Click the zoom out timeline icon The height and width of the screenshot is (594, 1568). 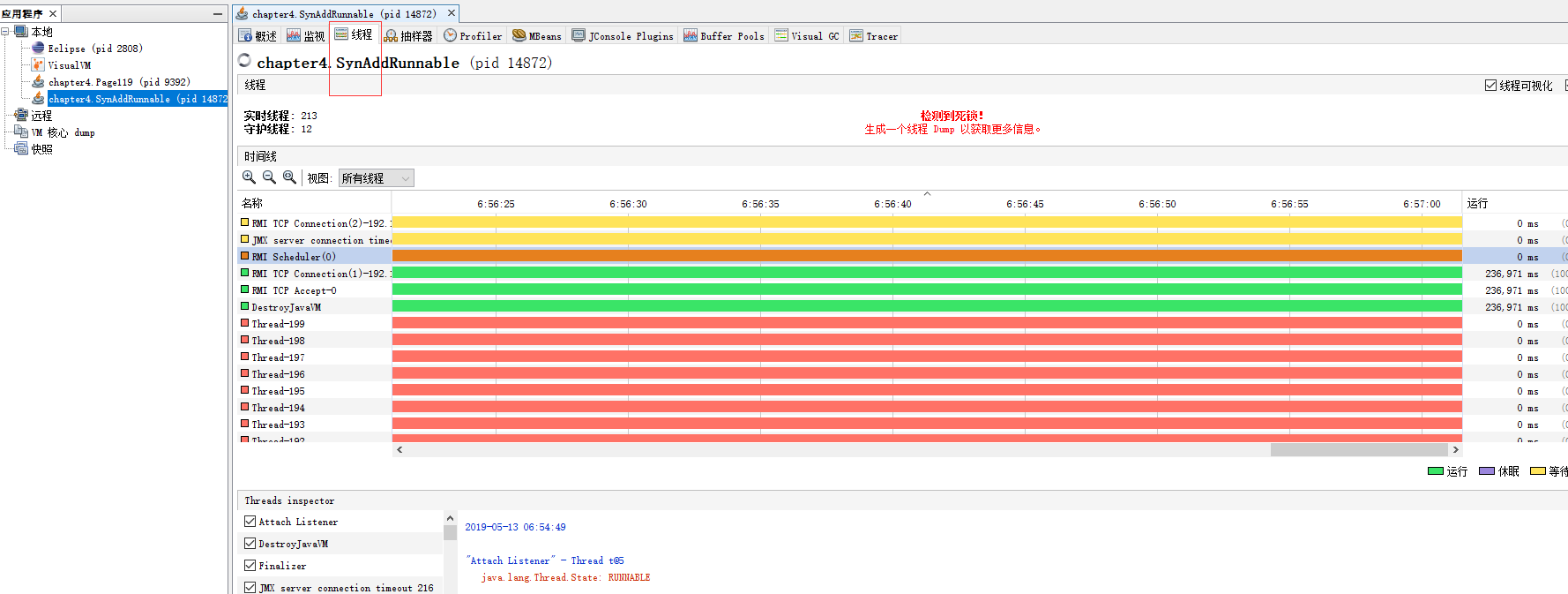coord(270,177)
